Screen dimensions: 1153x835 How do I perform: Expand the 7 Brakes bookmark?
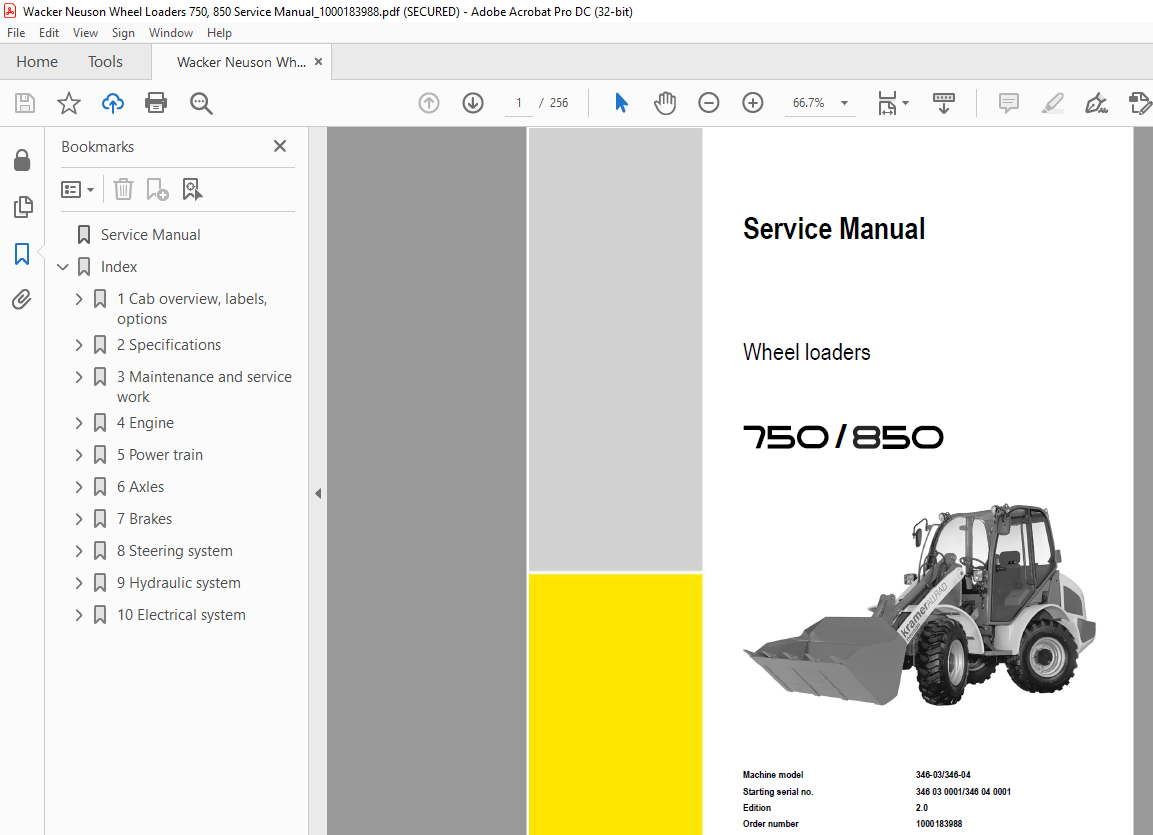coord(79,519)
